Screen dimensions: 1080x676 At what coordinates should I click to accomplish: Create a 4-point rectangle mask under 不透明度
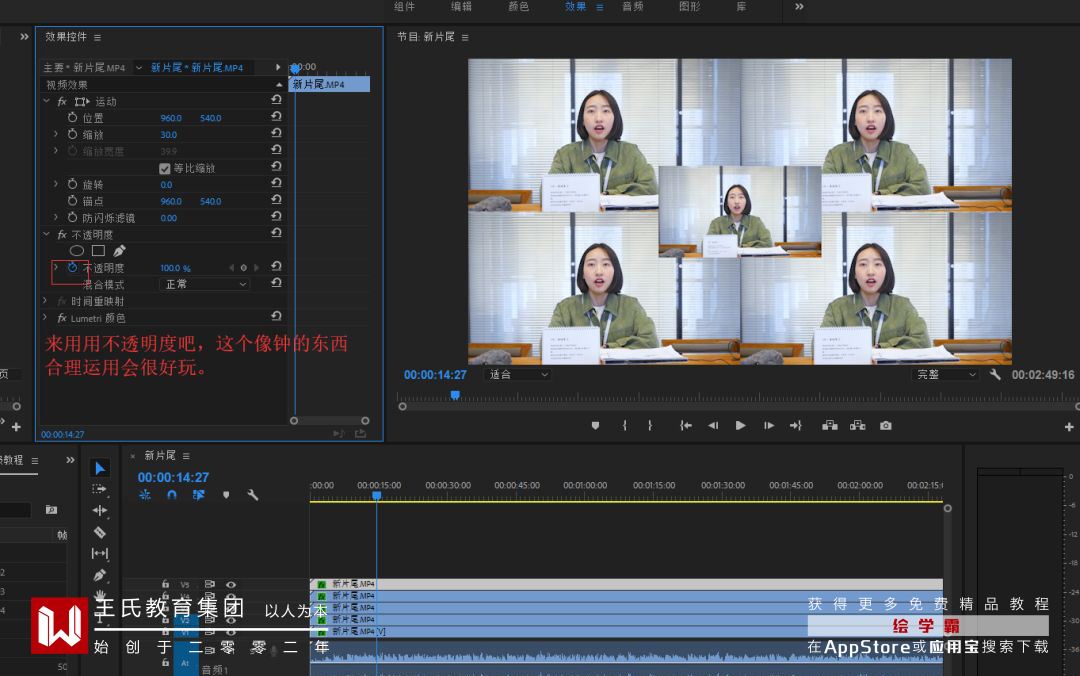(x=98, y=251)
